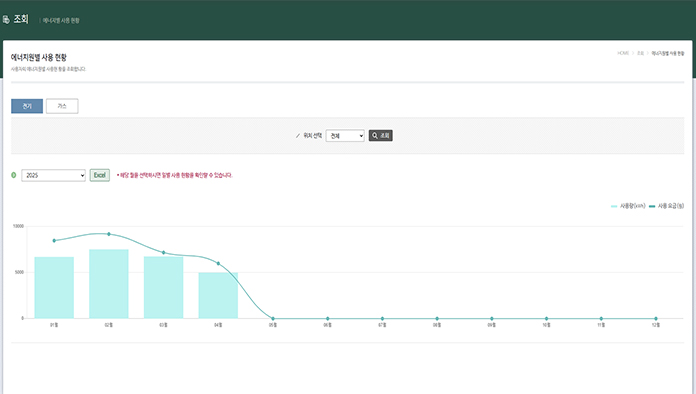Click the dark 조회 search button
696x394 pixels.
click(380, 136)
